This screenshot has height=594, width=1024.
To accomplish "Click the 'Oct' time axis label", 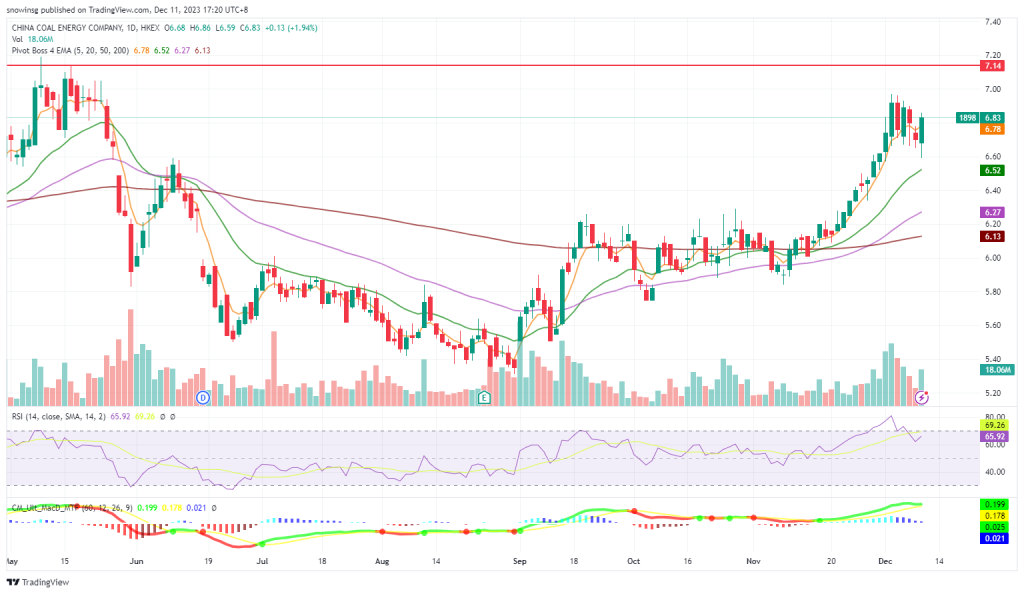I will [633, 561].
